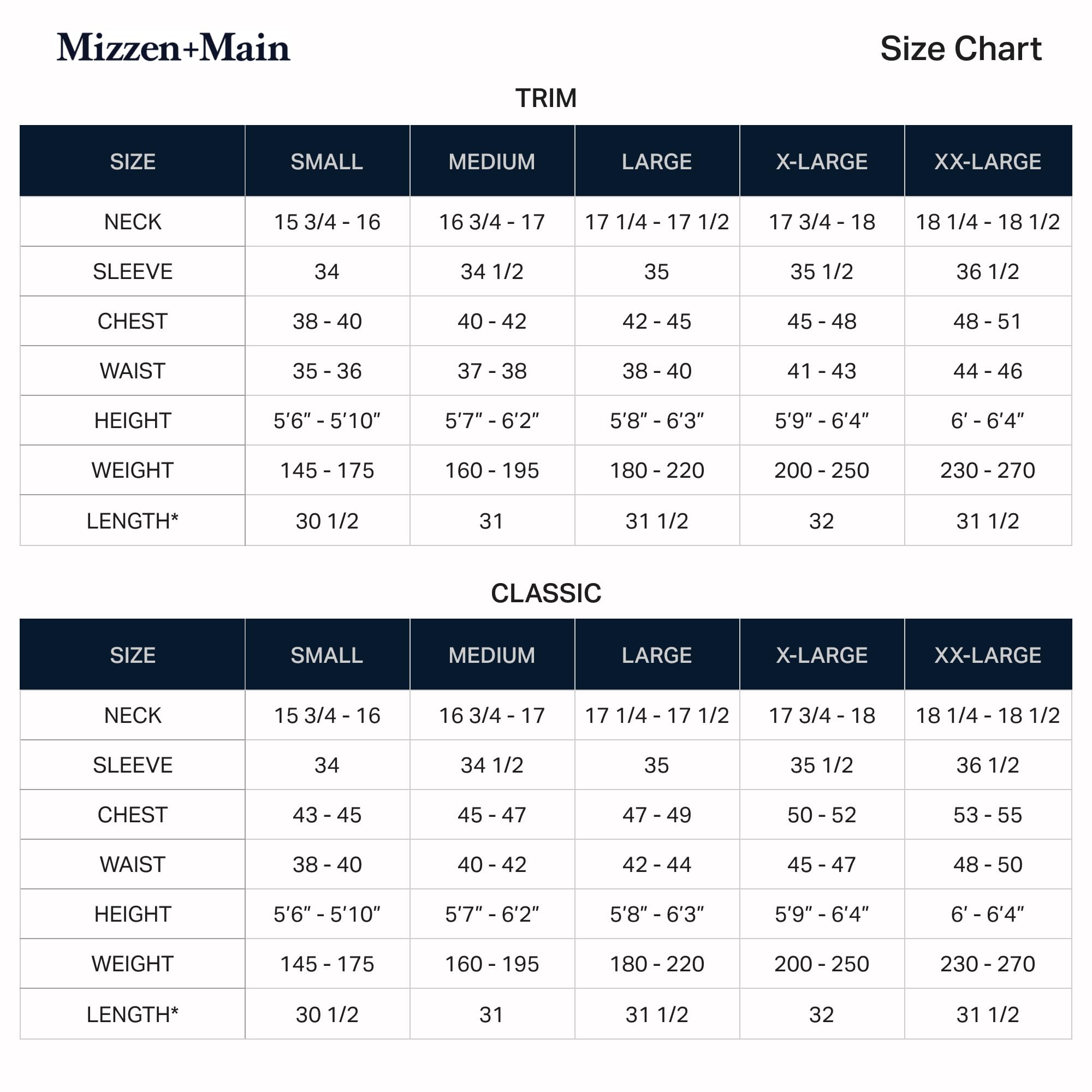Viewport: 1092px width, 1092px height.
Task: Select the SLEEVE row label in CLASSIC table
Action: tap(133, 765)
